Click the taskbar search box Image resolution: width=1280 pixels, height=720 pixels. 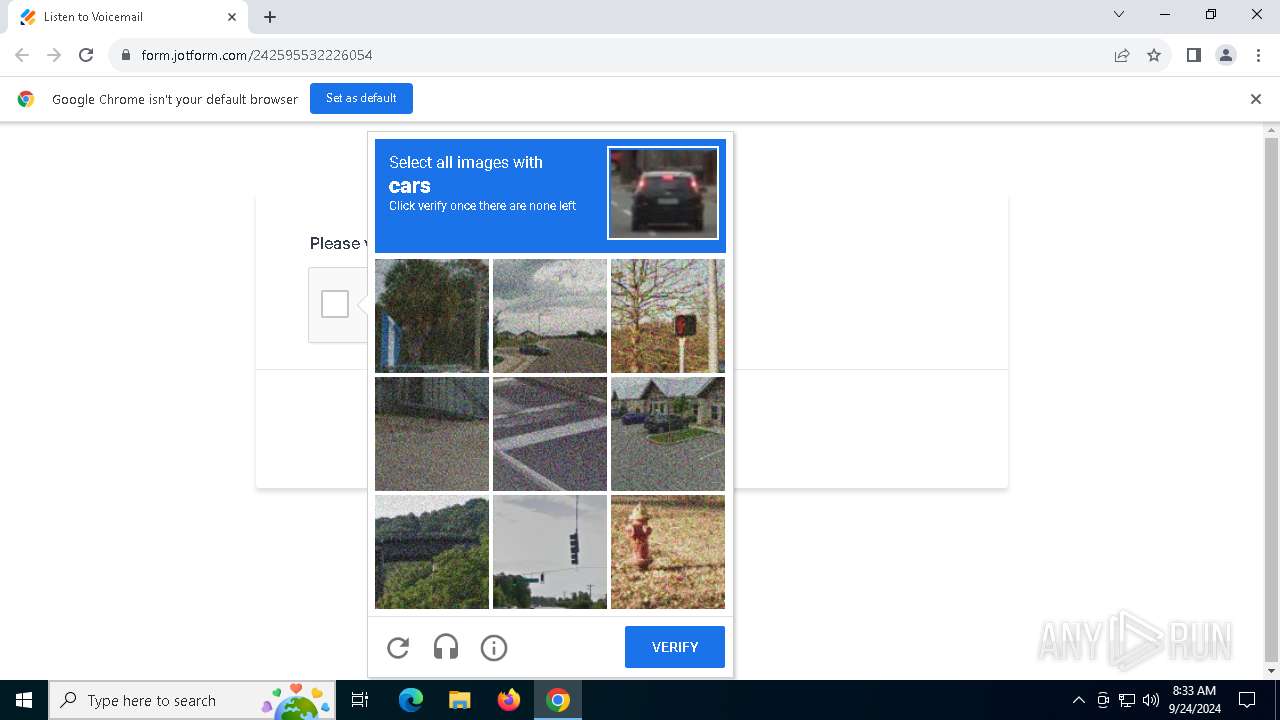tap(193, 700)
